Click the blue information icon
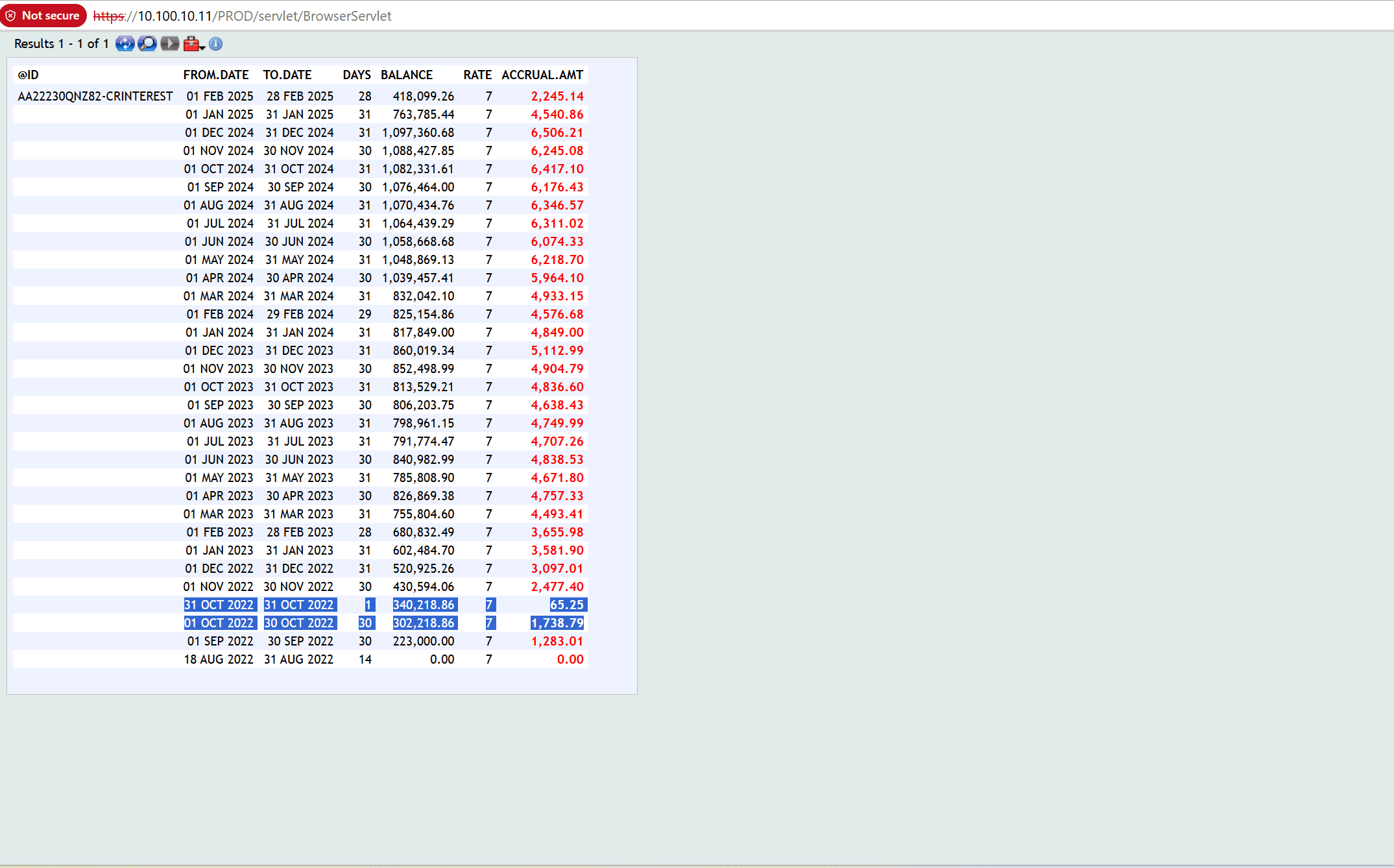Viewport: 1394px width, 868px height. click(x=216, y=43)
